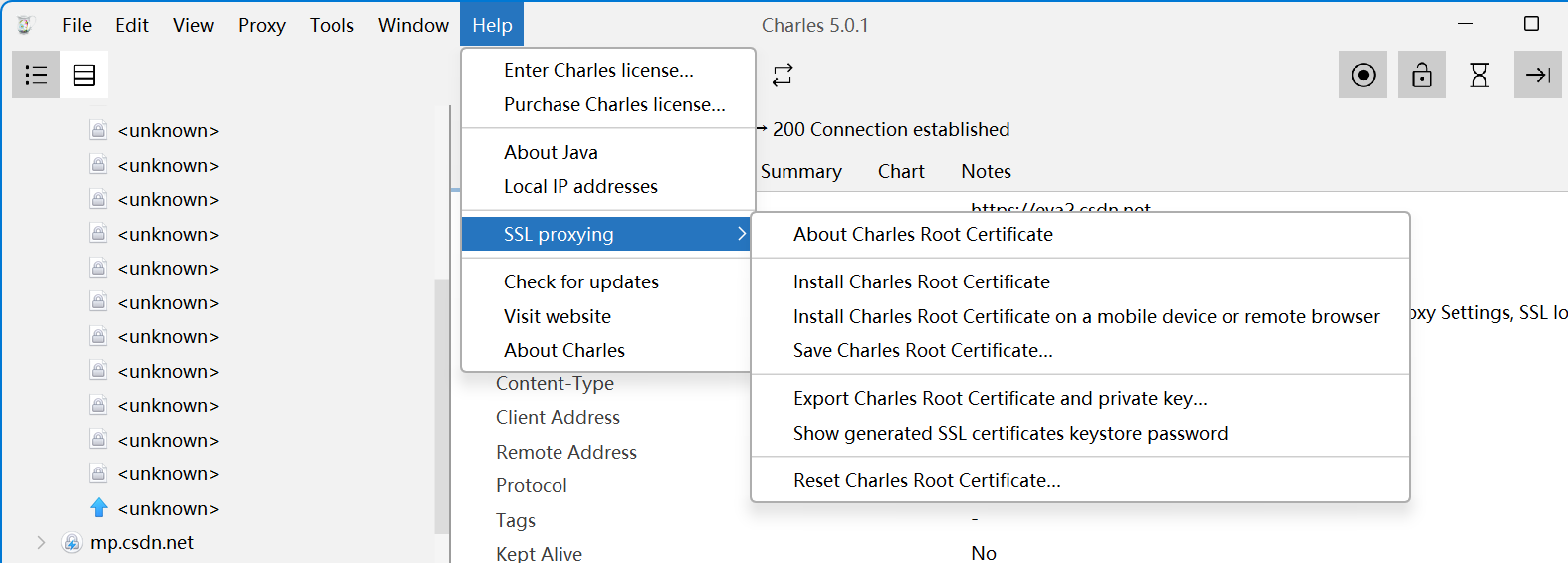Choose Purchase Charles license...
Screen dimensions: 1568x563
607,104
